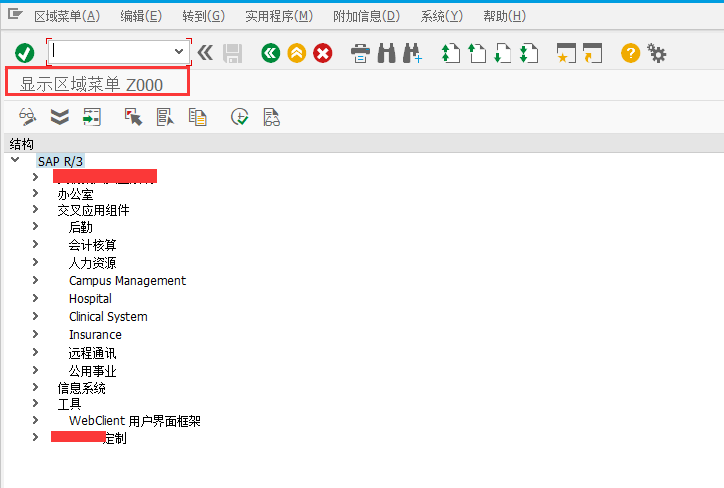Expand the Campus Management node

[x=35, y=280]
